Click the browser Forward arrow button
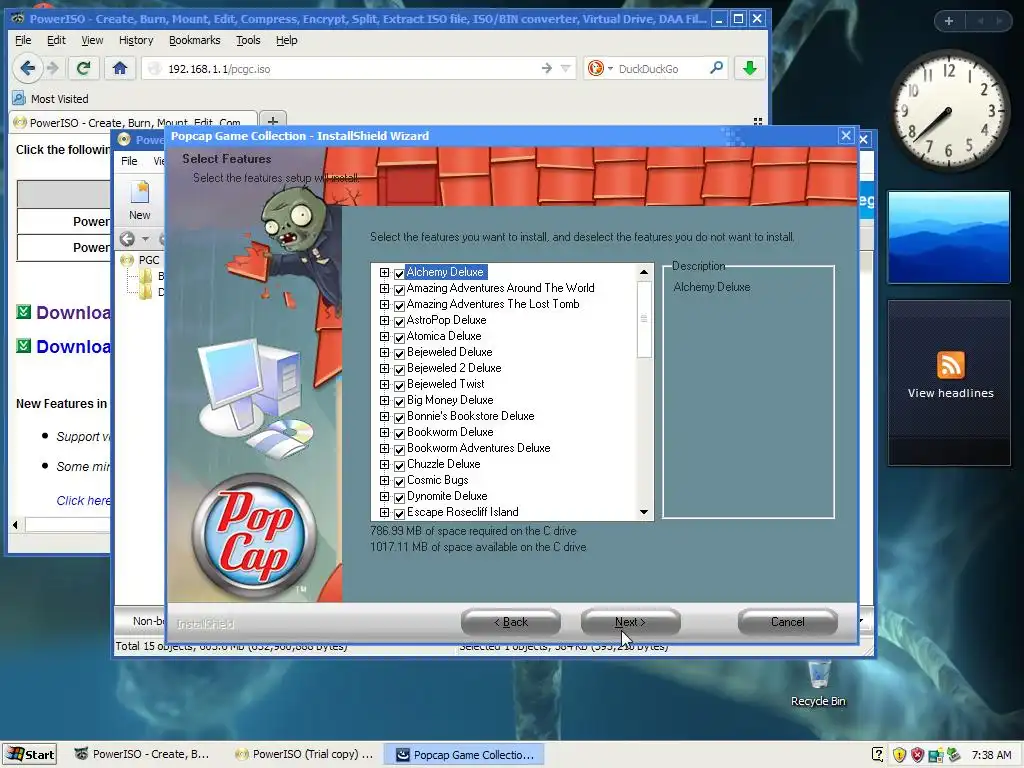 53,68
